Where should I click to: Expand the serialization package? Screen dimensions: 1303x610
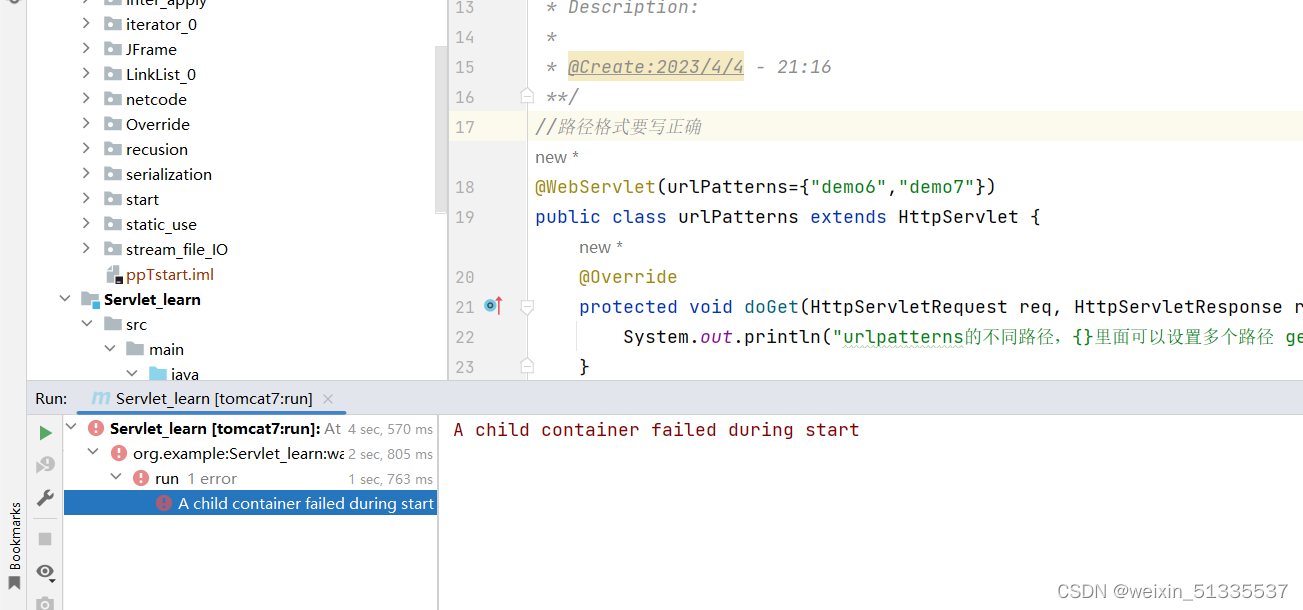coord(85,173)
